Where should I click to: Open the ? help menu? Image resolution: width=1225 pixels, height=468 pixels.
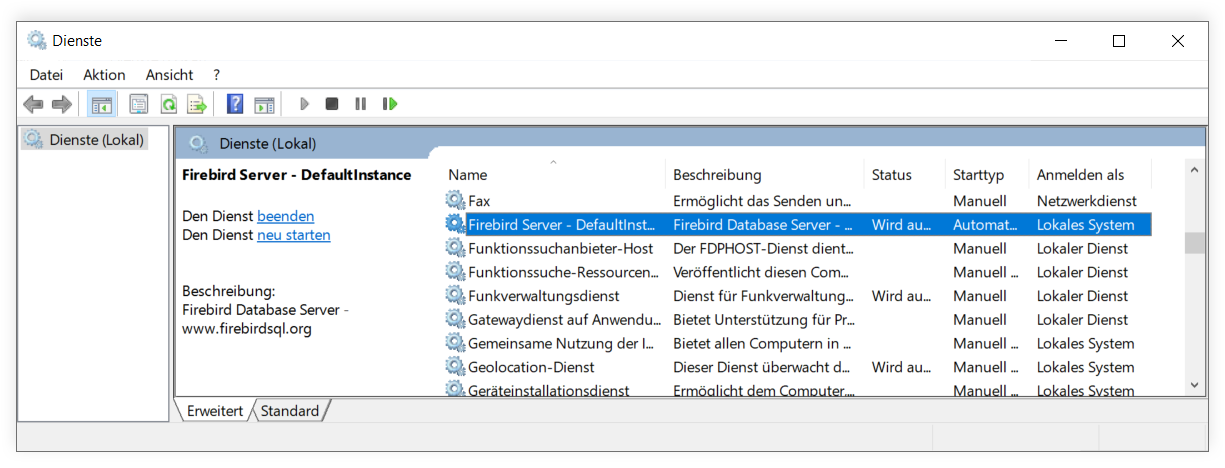[x=216, y=75]
